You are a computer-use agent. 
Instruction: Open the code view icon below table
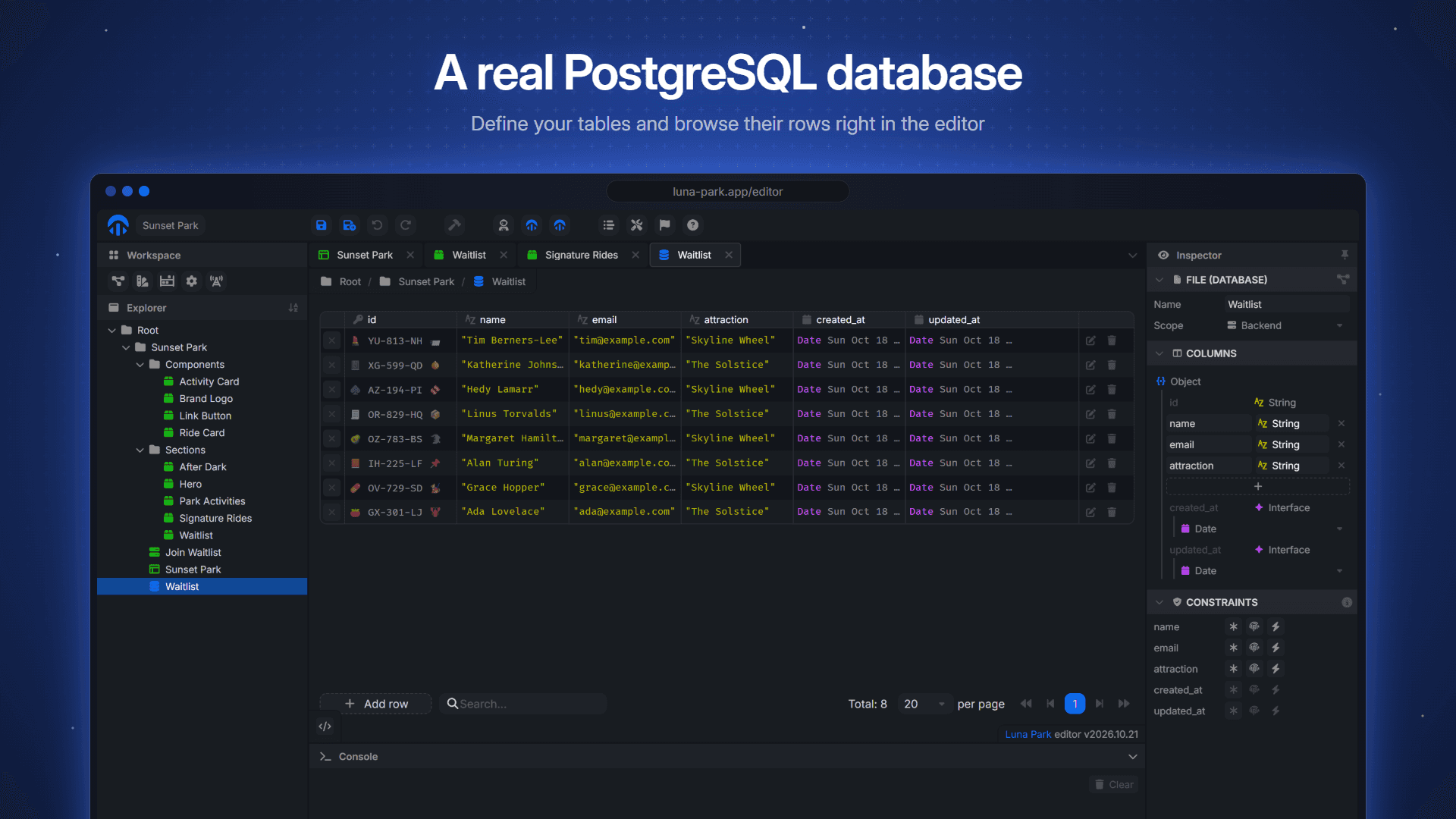325,726
